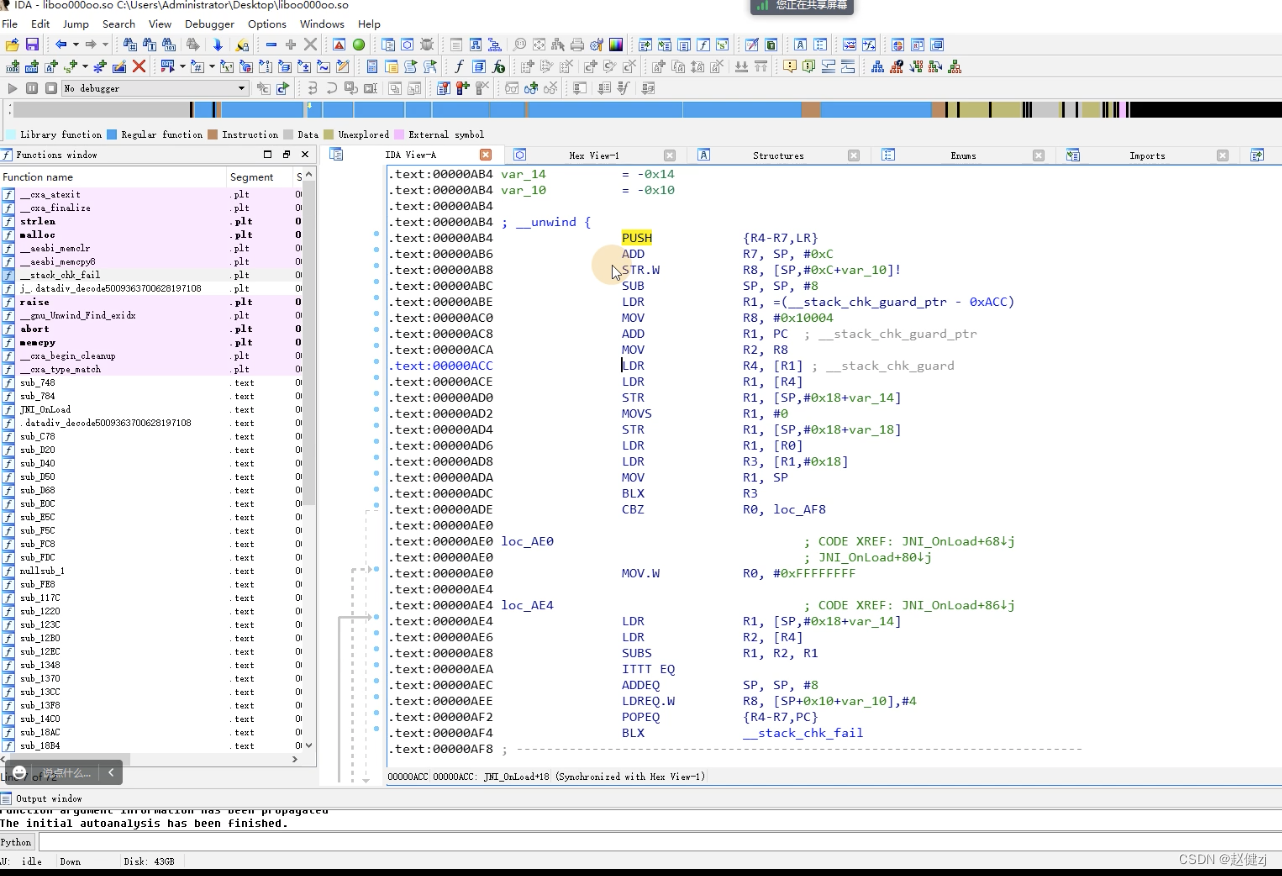Switch to the Hex View-1 tab
The image size is (1282, 876).
tap(594, 156)
